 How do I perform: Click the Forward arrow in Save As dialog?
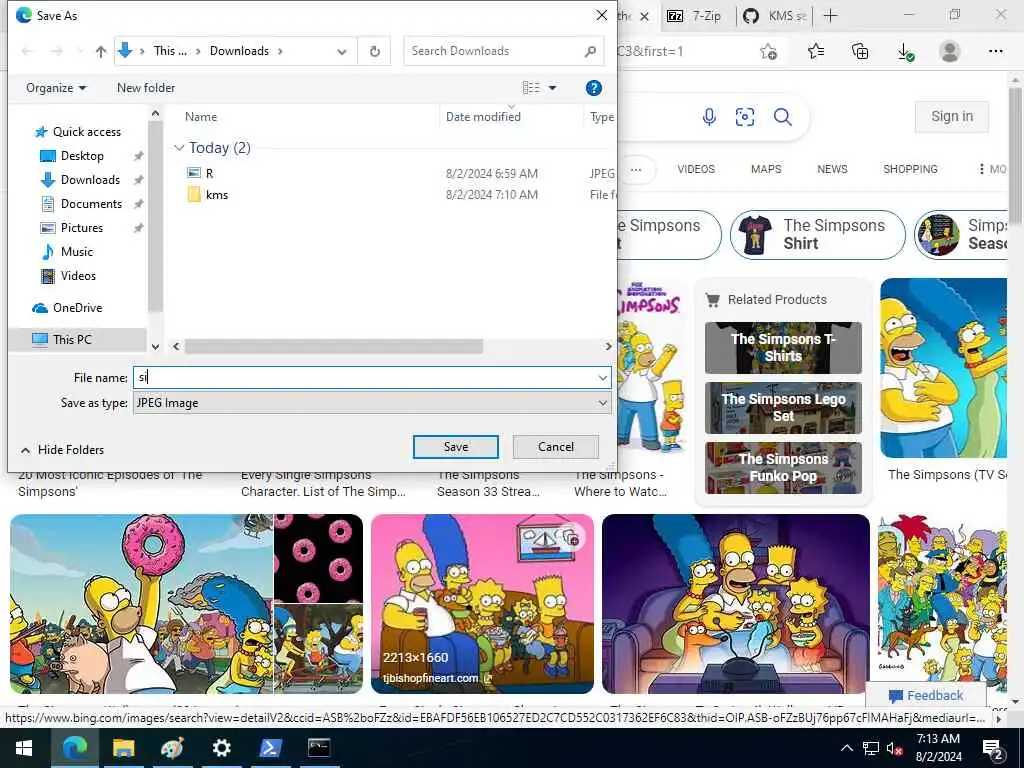pyautogui.click(x=57, y=51)
